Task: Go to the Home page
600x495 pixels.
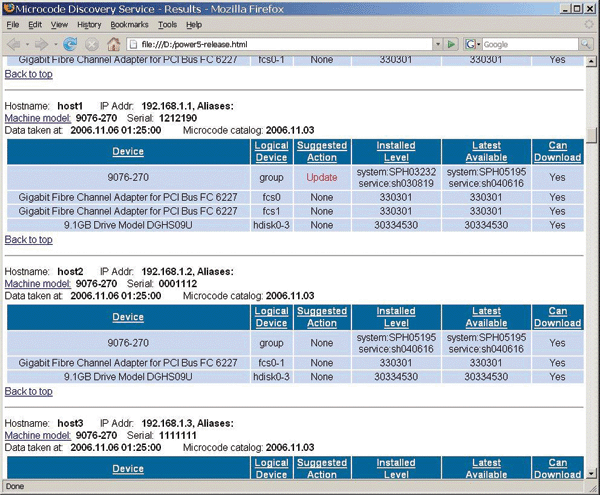Action: [114, 44]
